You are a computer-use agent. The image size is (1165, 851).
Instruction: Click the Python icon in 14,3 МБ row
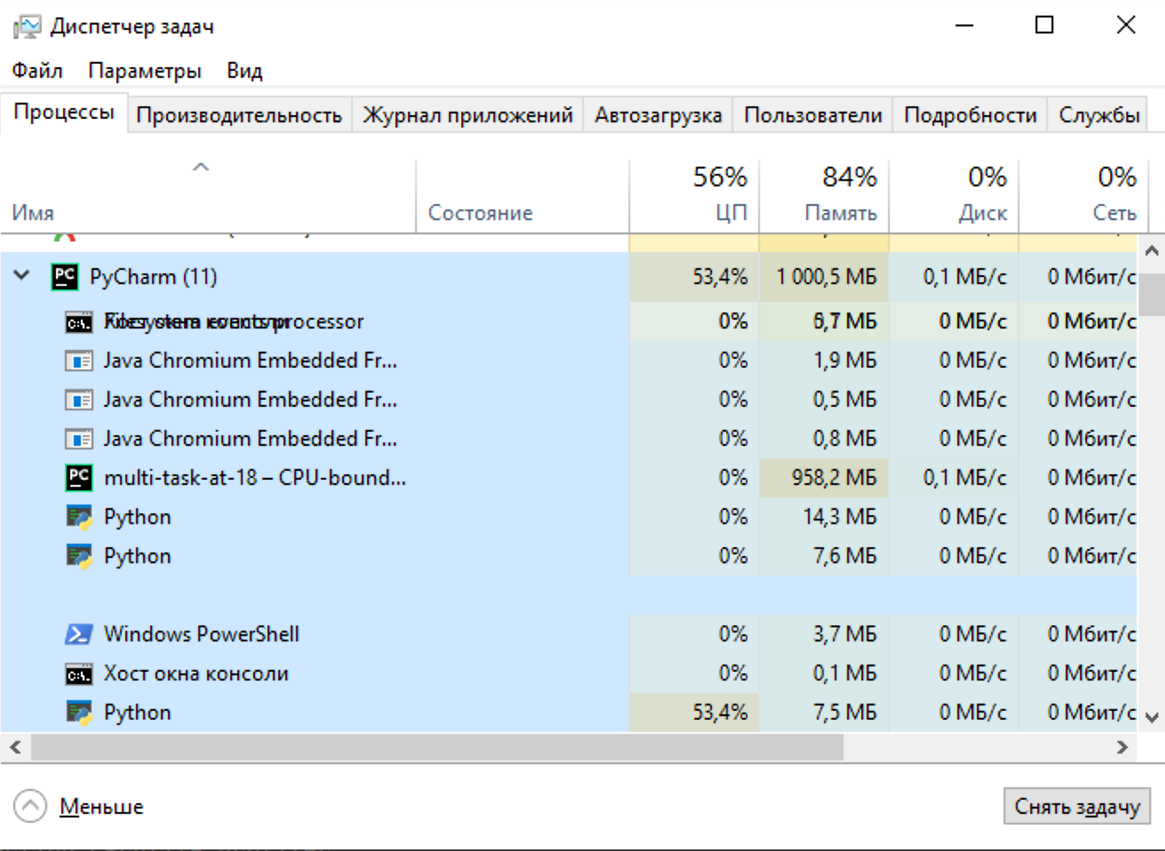pyautogui.click(x=79, y=517)
